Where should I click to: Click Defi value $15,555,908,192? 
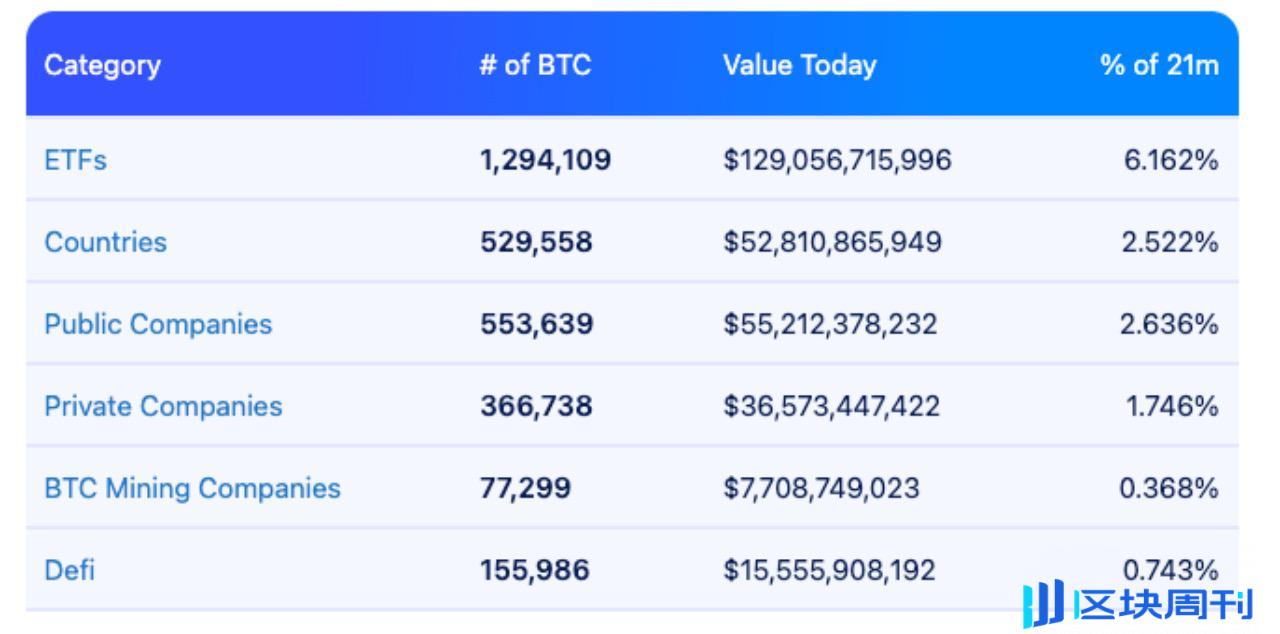tap(829, 570)
